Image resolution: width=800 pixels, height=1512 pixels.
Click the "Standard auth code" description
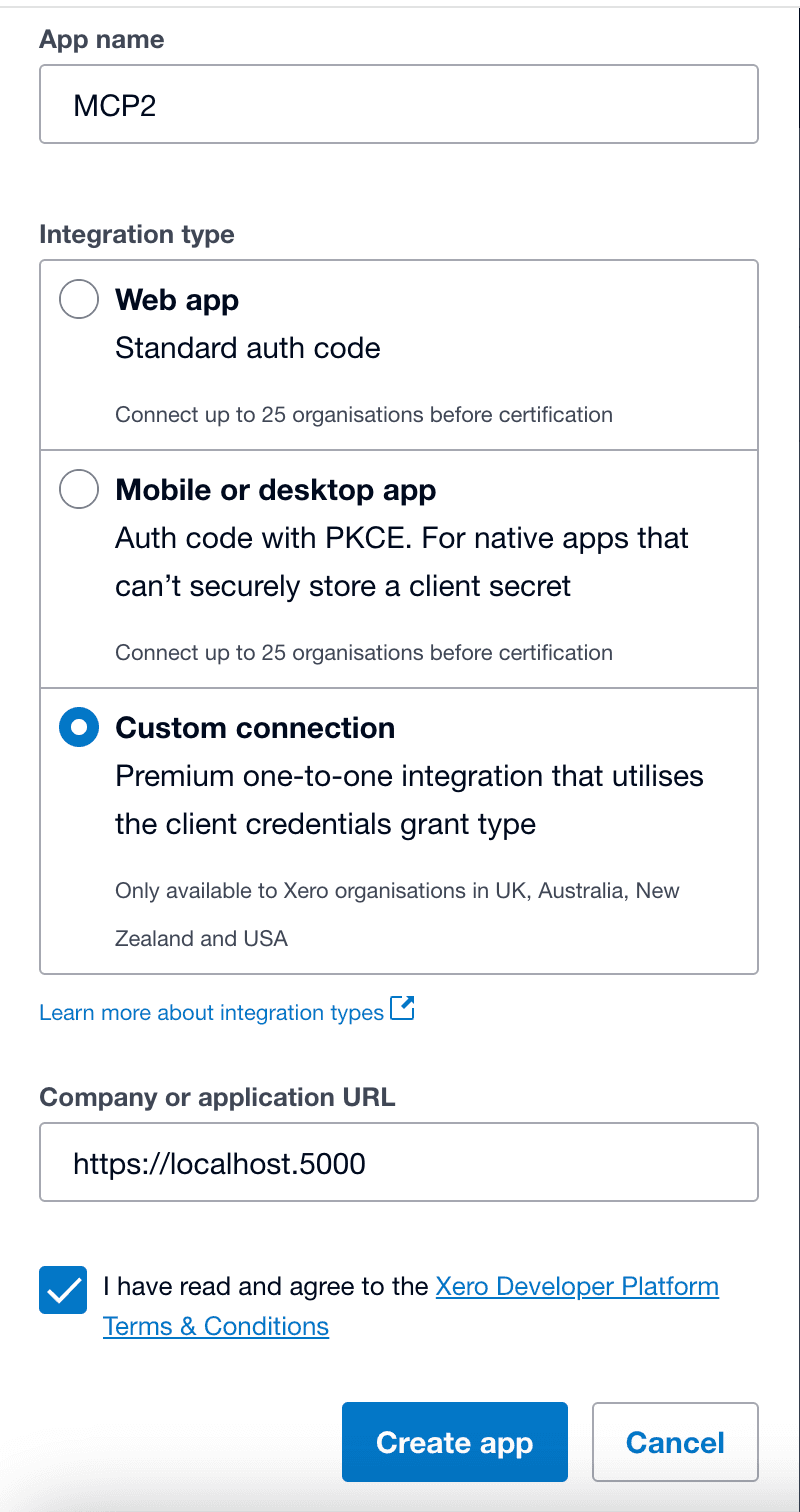pyautogui.click(x=248, y=348)
